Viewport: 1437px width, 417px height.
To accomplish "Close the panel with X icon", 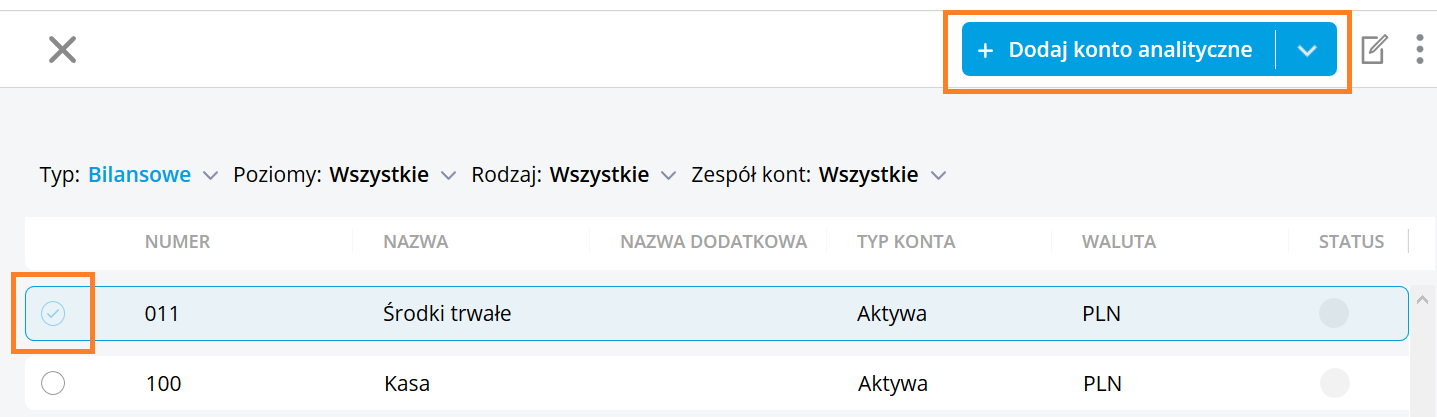I will [62, 49].
